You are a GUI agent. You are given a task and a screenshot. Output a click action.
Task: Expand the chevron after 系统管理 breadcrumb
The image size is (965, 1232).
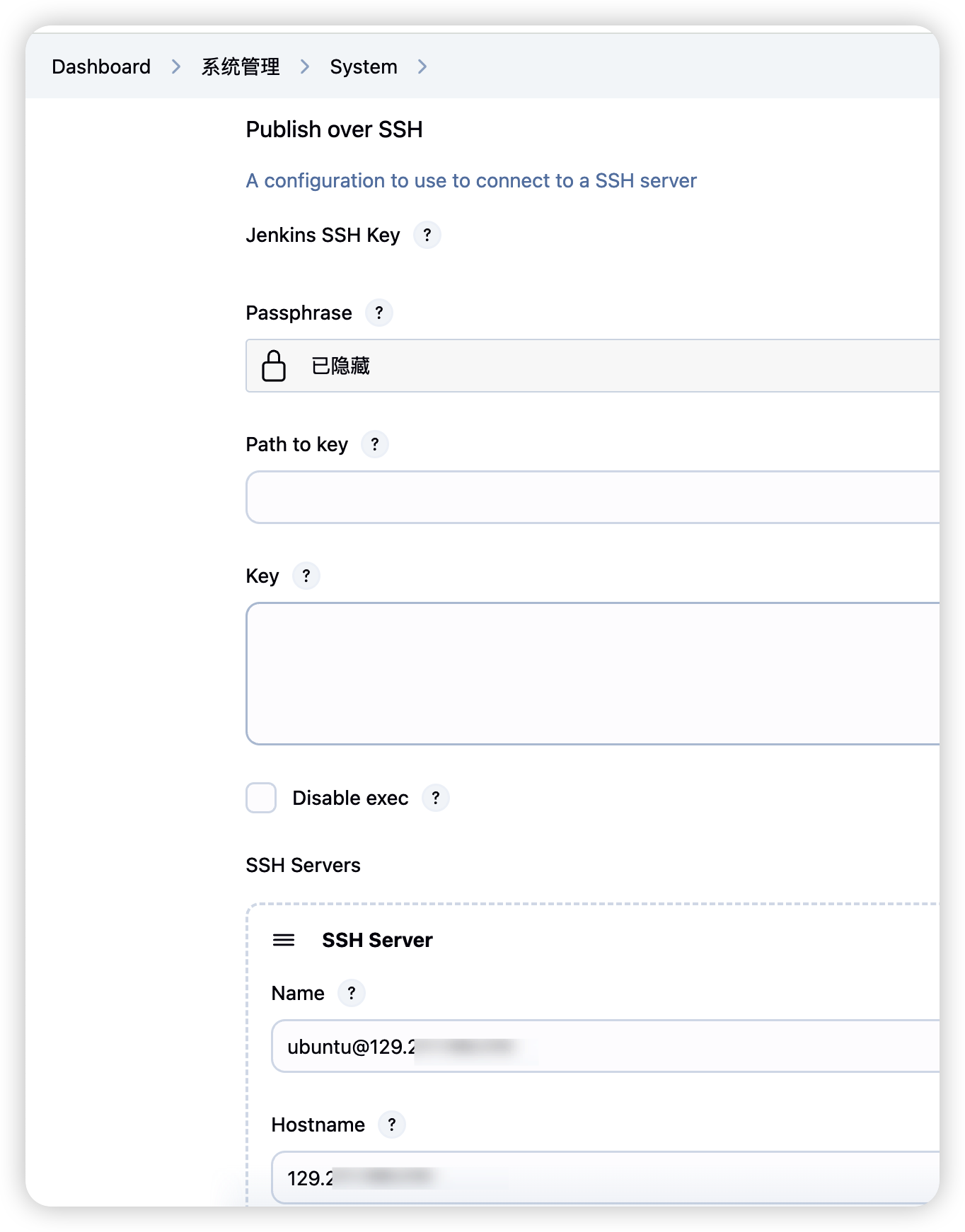[x=305, y=66]
